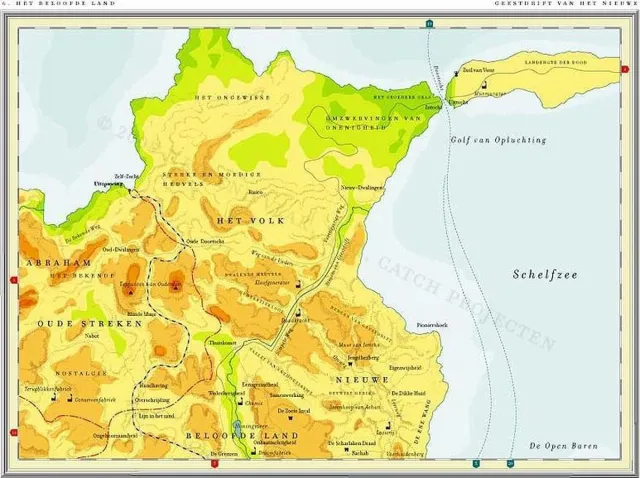Viewport: 640px width, 478px height.
Task: Click the Zoeterij factory icon
Action: pyautogui.click(x=389, y=425)
